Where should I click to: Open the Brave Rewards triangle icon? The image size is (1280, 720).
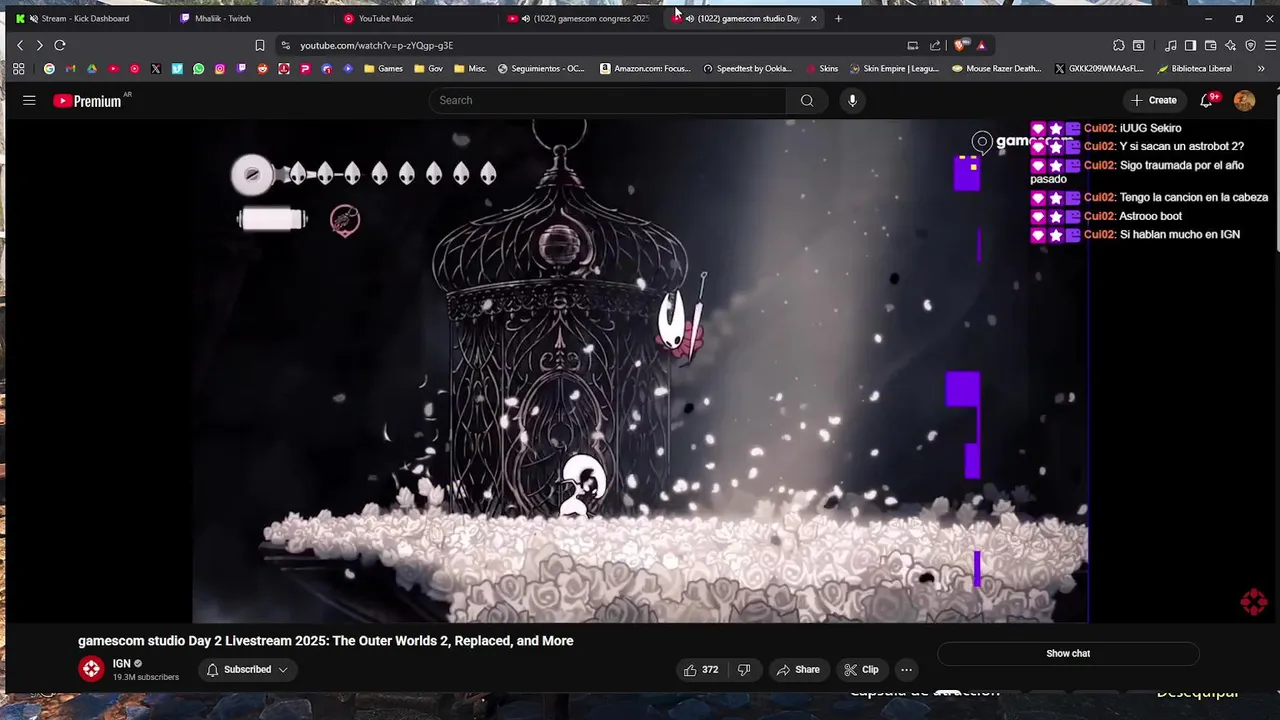pyautogui.click(x=982, y=45)
